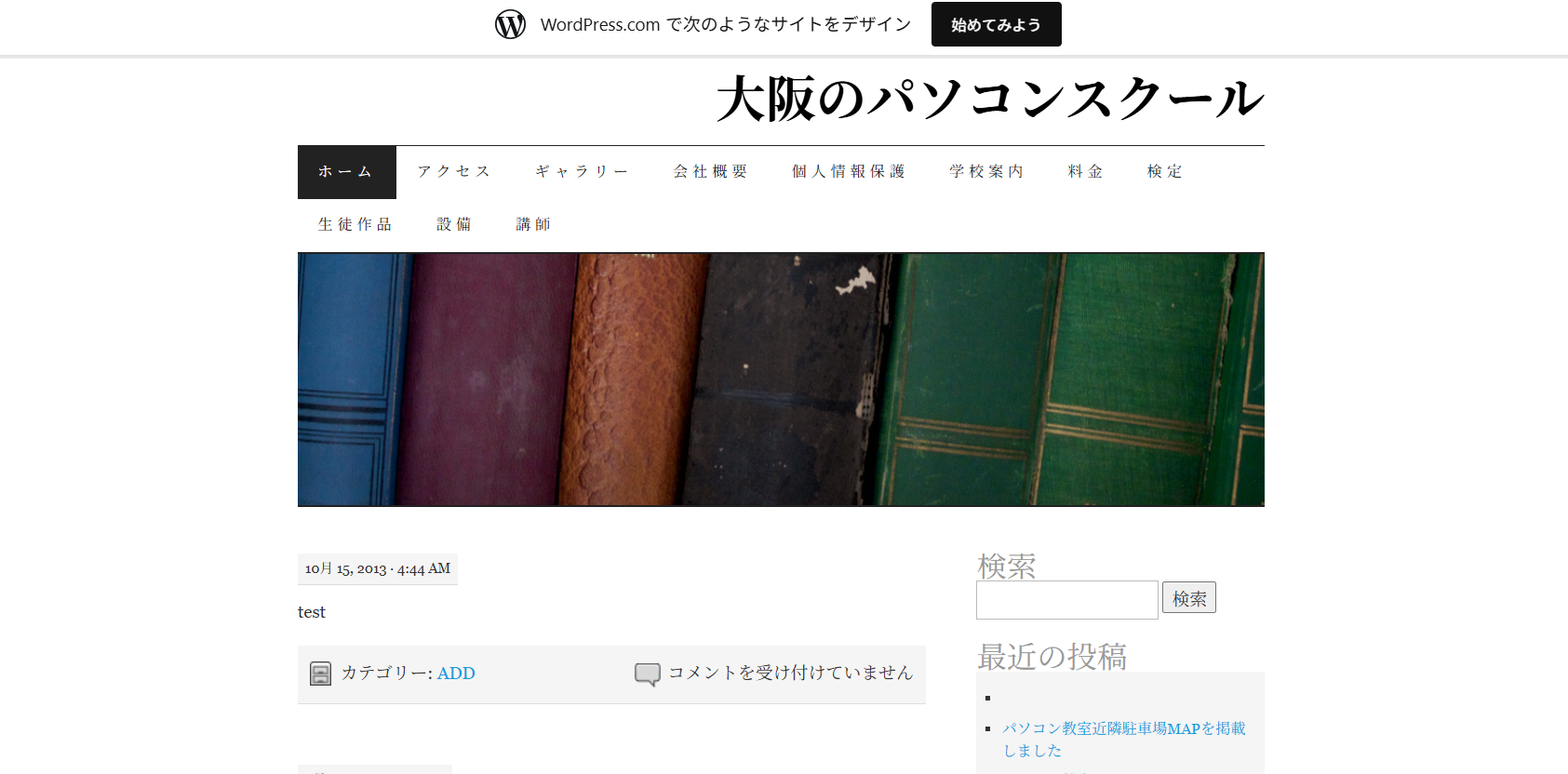This screenshot has height=774, width=1568.
Task: Click the 検索 submit button
Action: (x=1188, y=598)
